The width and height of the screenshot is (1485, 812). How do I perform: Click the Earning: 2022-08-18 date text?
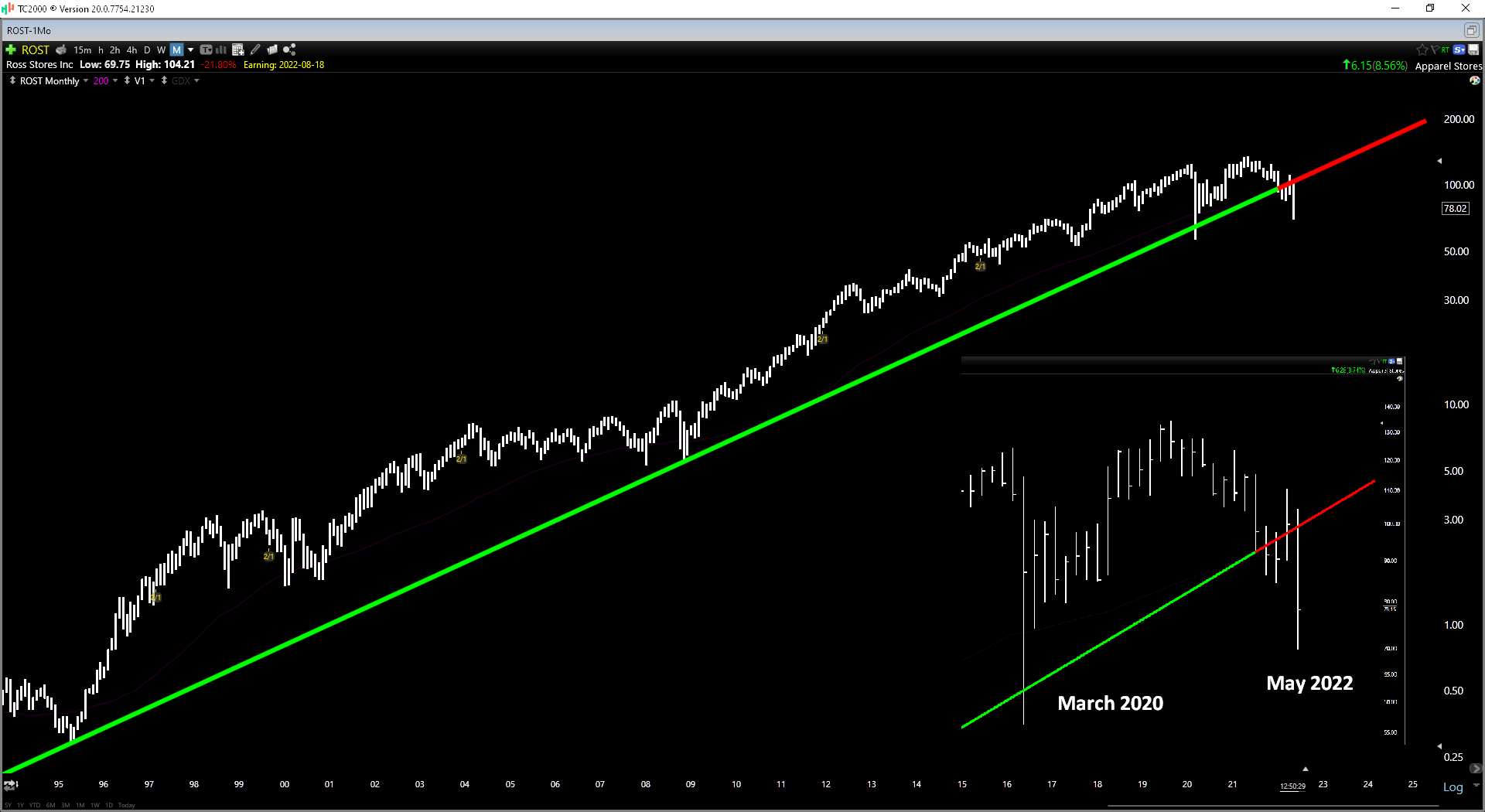284,65
